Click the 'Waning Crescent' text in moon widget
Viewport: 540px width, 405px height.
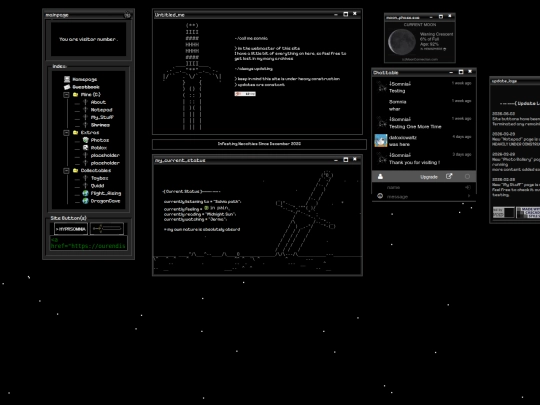click(x=436, y=34)
